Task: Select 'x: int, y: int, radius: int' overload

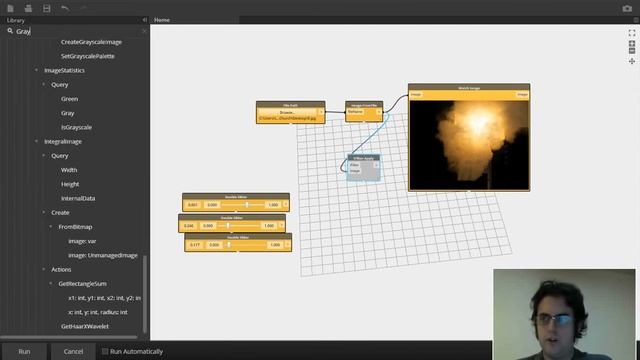Action: [x=98, y=312]
